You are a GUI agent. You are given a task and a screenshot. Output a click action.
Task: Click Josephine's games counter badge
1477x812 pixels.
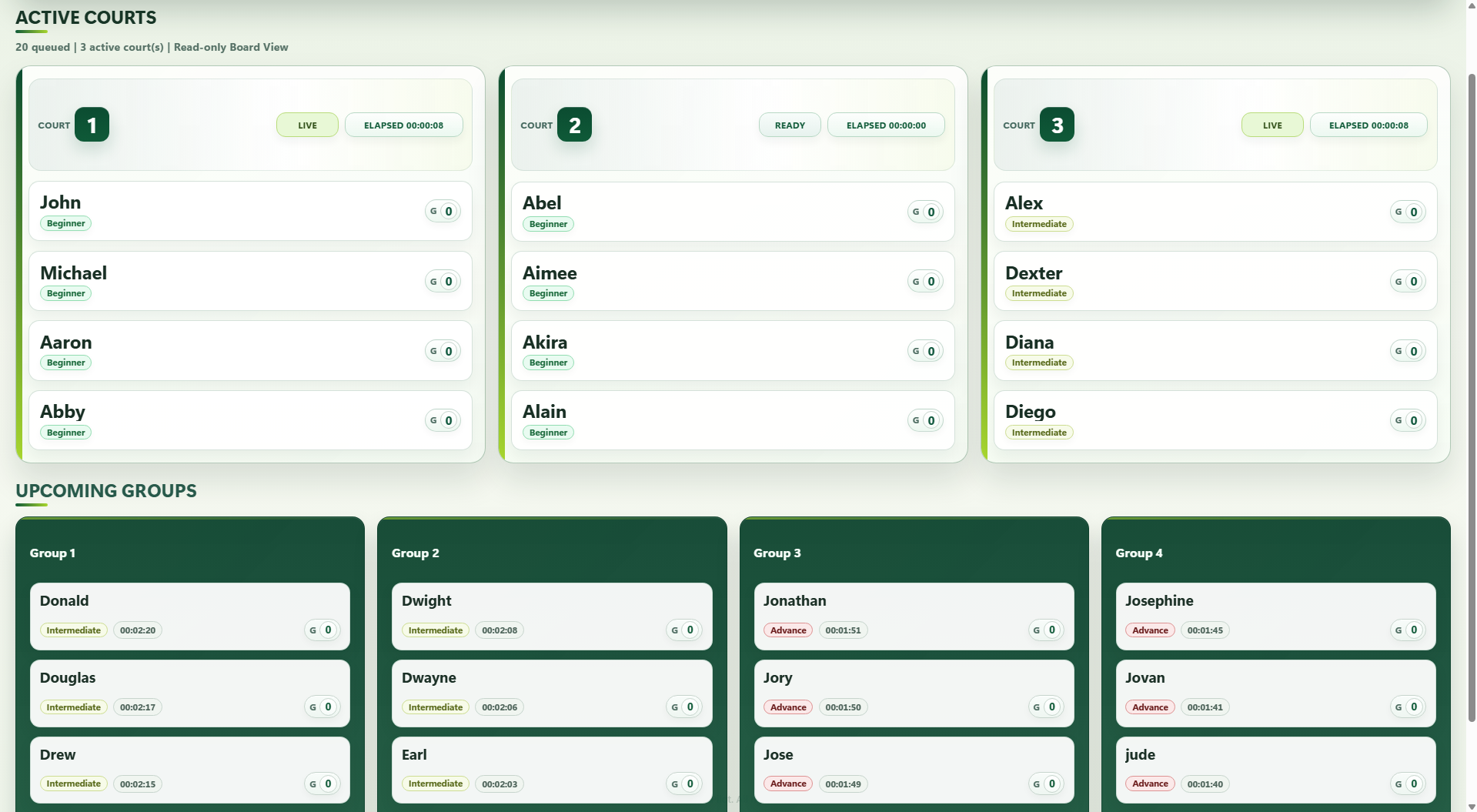pyautogui.click(x=1407, y=630)
